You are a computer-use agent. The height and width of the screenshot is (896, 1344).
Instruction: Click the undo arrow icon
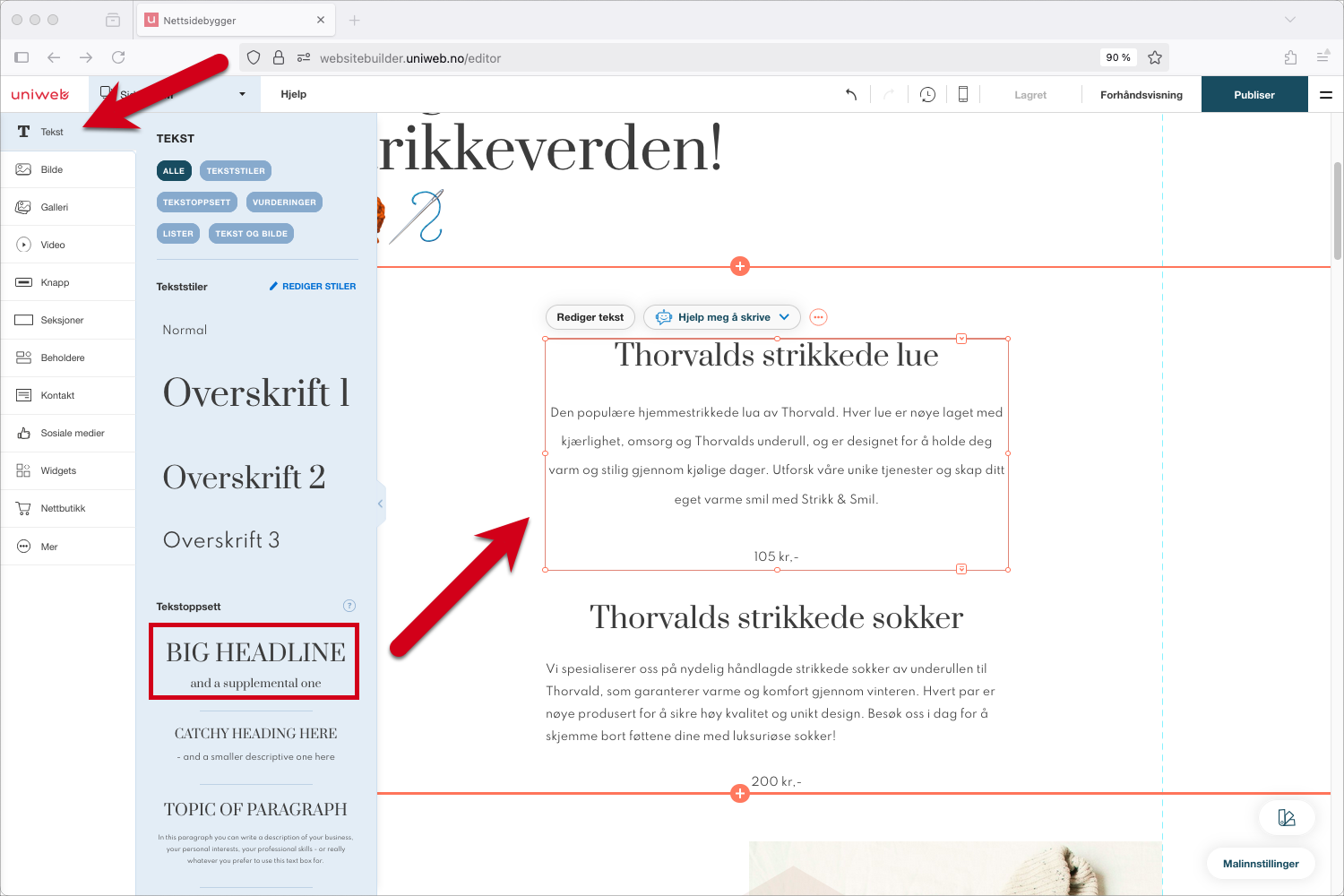(851, 94)
